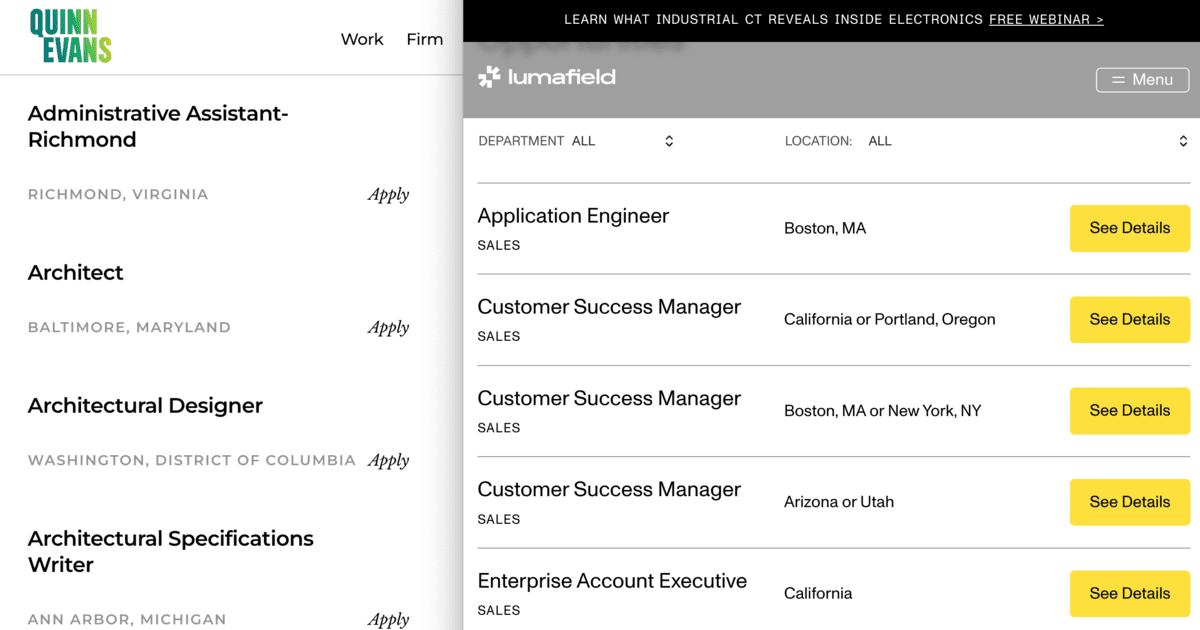Apply for the Architect position in Baltimore
The height and width of the screenshot is (630, 1200).
388,327
